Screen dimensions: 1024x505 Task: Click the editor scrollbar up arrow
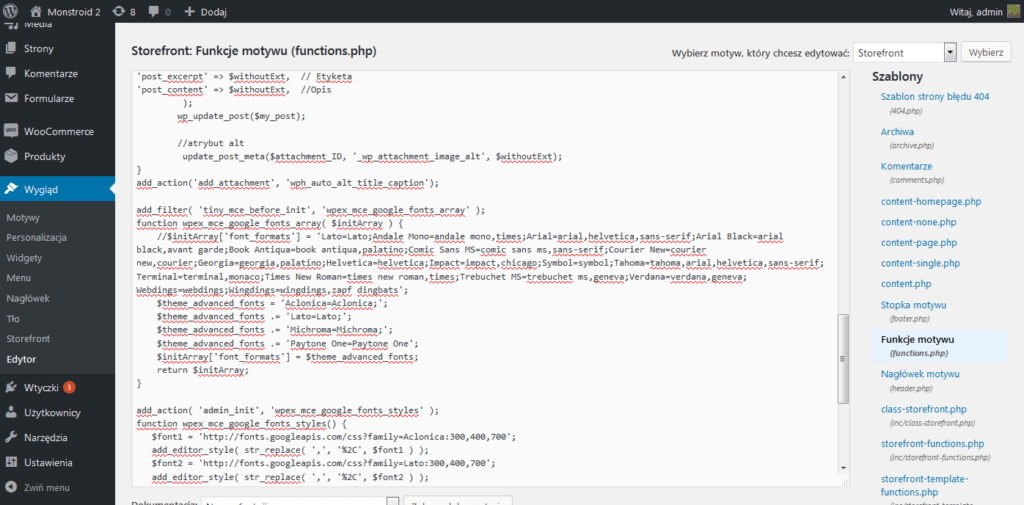click(843, 78)
